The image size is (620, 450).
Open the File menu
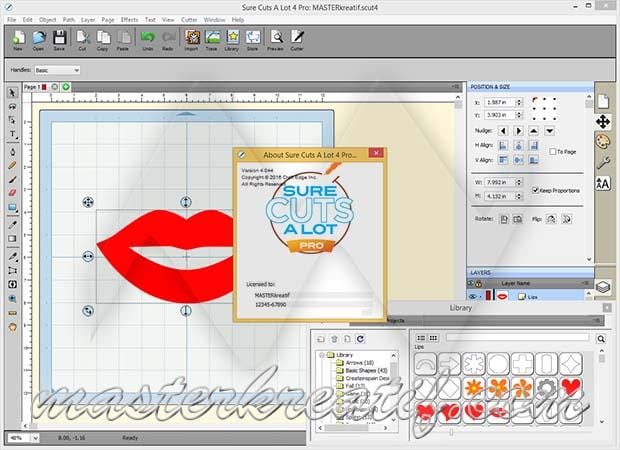coord(11,19)
